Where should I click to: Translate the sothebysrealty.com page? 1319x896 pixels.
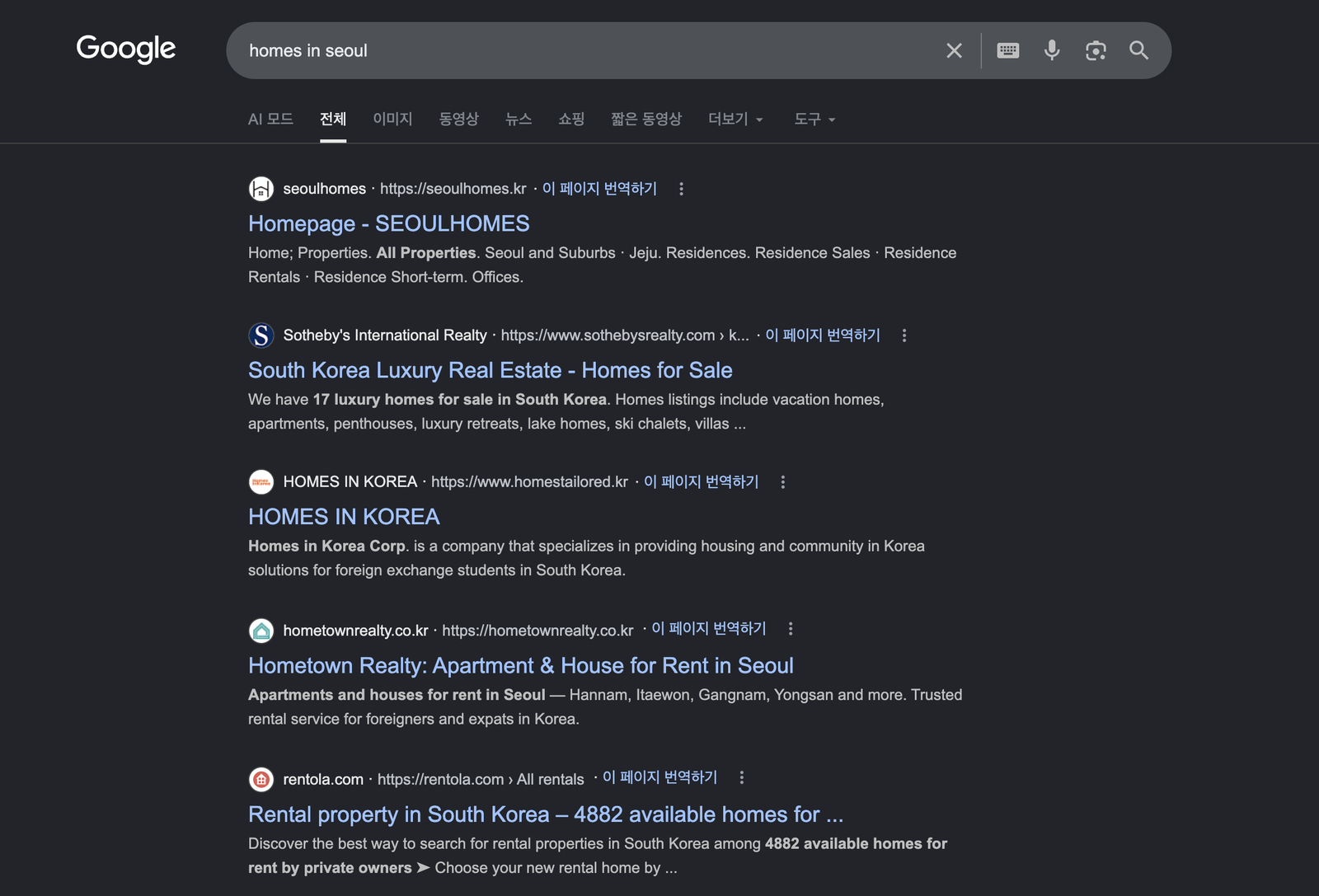click(x=823, y=335)
